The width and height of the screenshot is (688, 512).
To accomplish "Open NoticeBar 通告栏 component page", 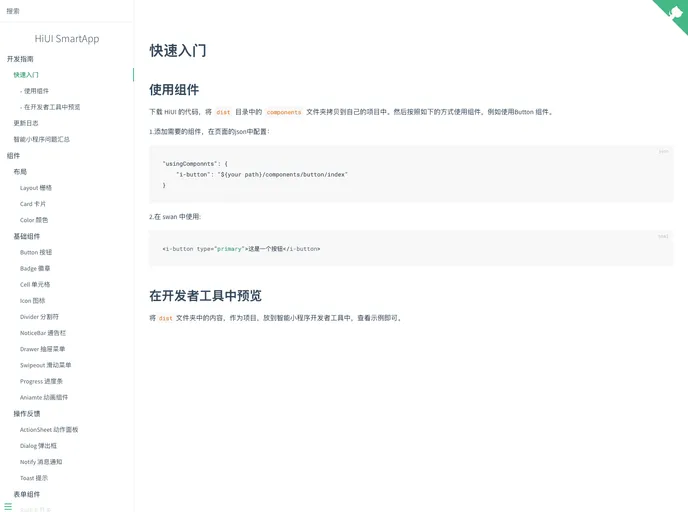I will coord(43,333).
